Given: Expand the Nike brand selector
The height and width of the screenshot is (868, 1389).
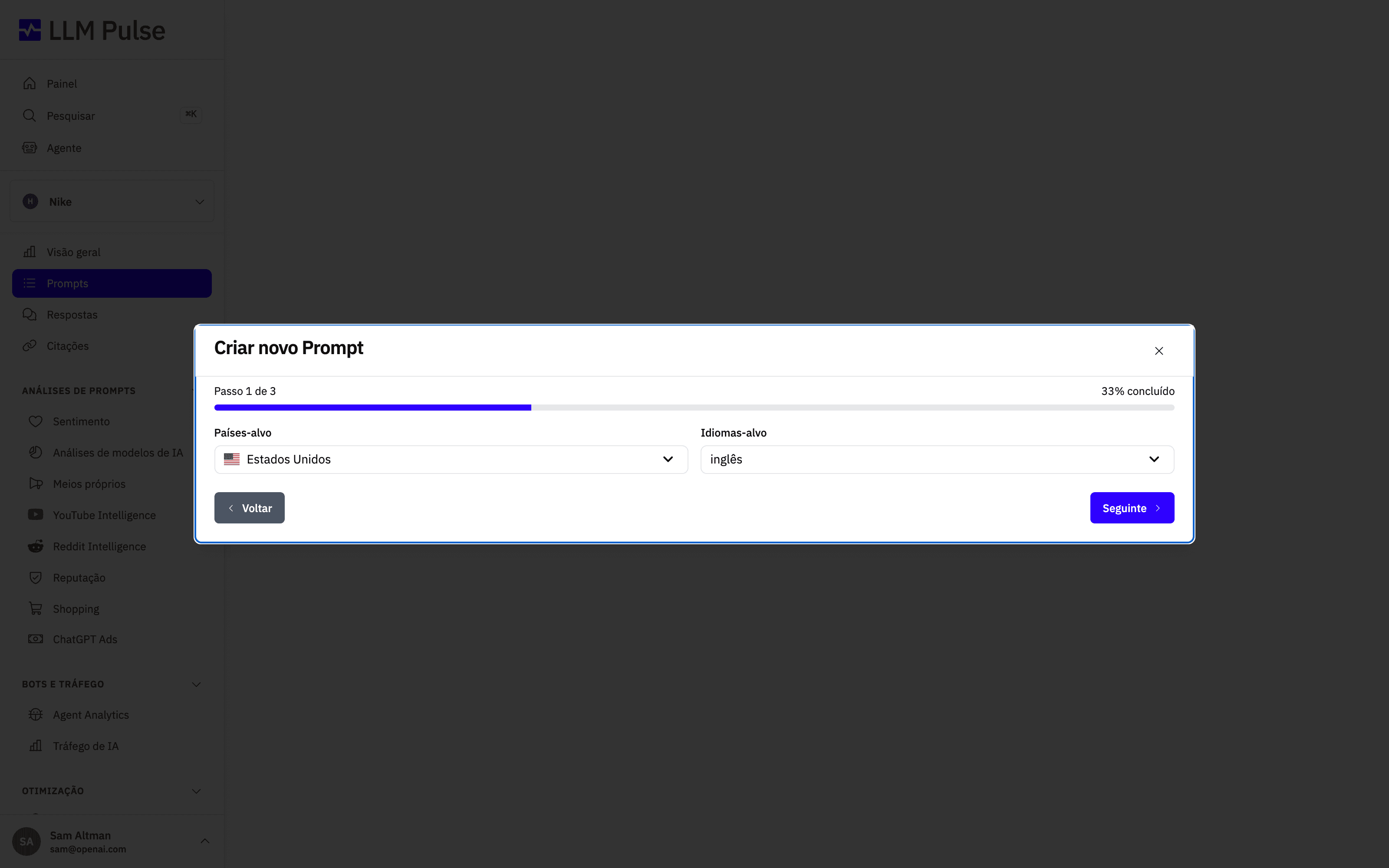Looking at the screenshot, I should coord(112,201).
